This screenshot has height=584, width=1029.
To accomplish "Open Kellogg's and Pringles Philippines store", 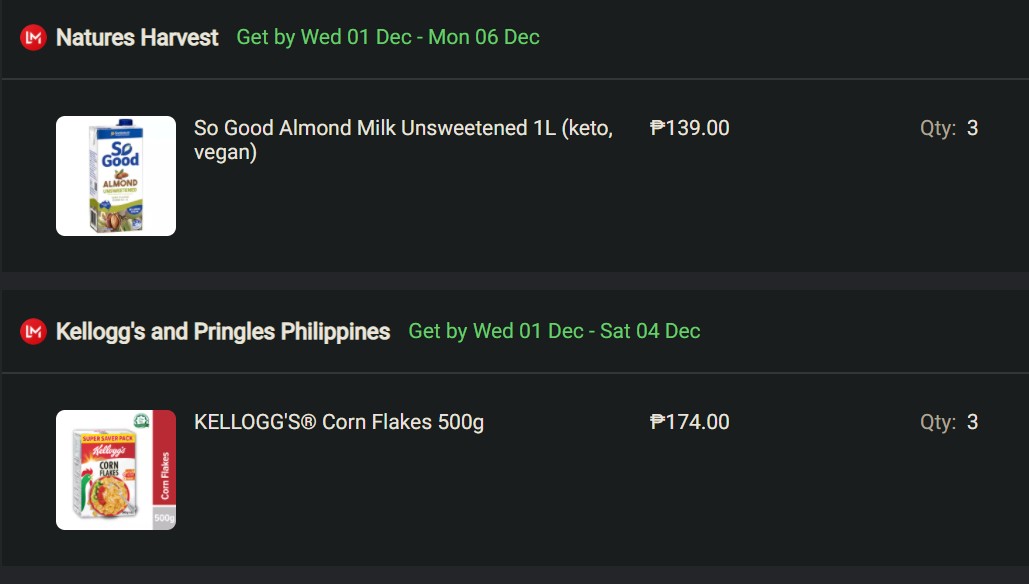I will [223, 332].
